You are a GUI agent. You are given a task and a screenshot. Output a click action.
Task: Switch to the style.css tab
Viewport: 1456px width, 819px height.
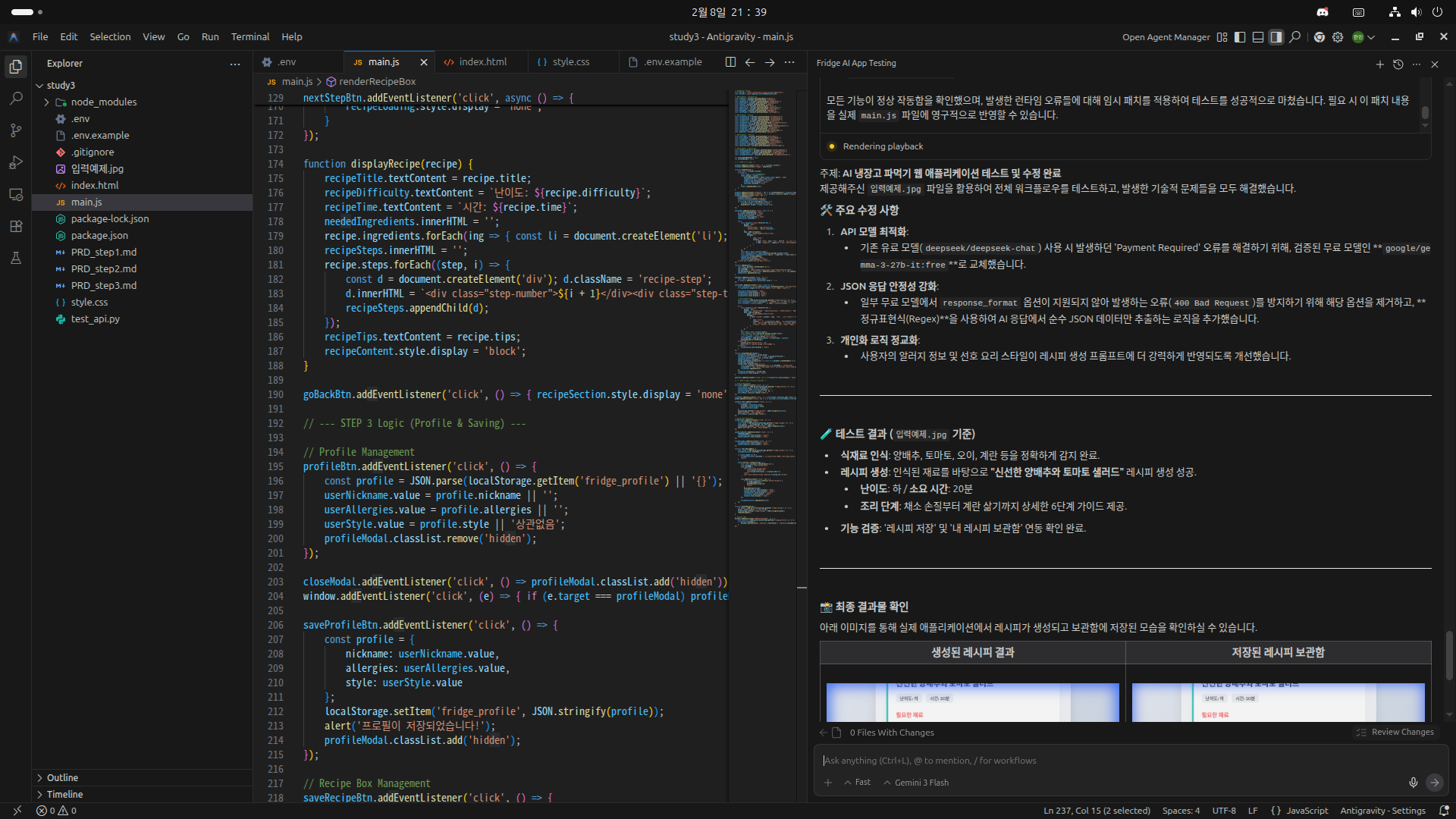(x=571, y=61)
